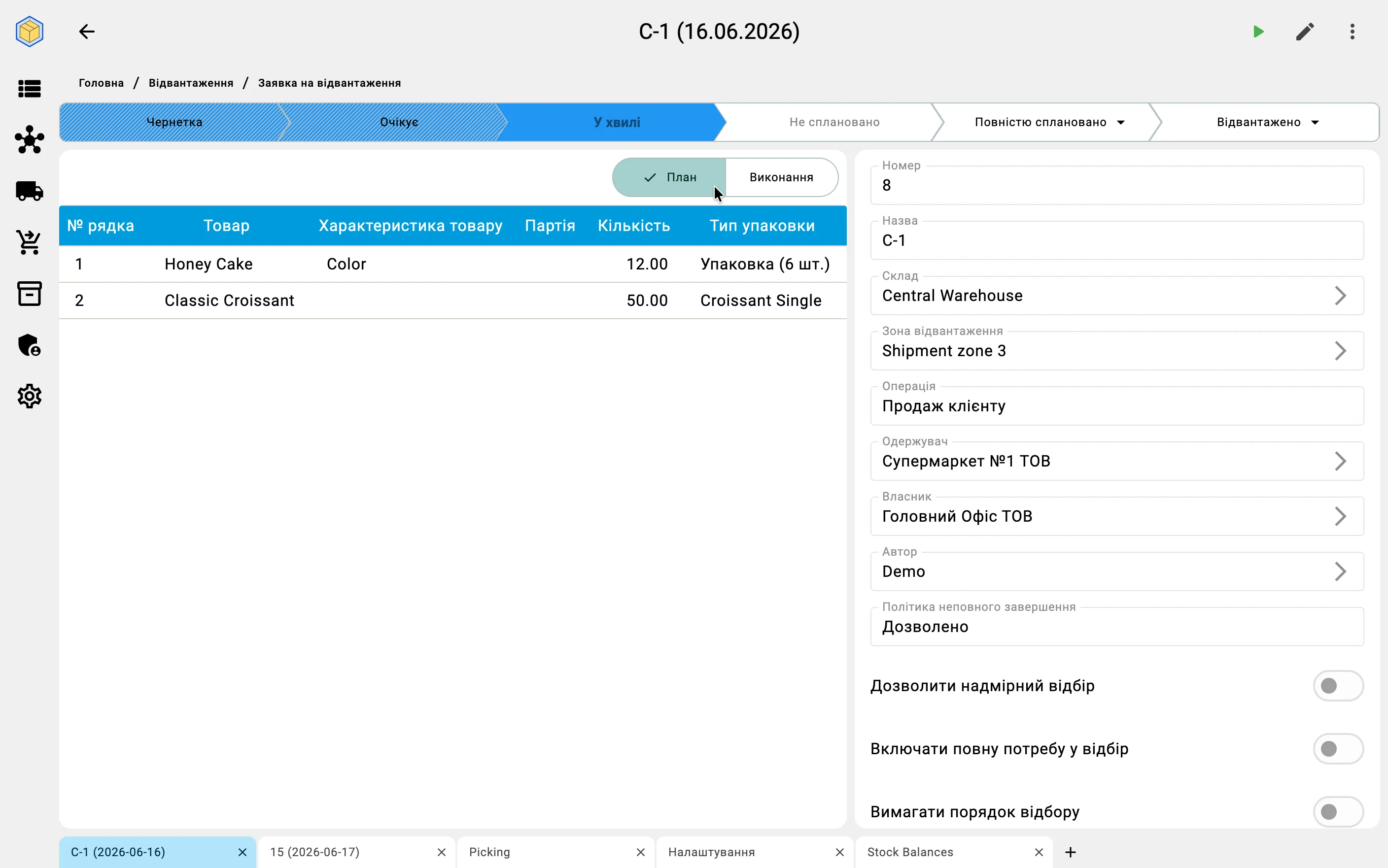Viewport: 1388px width, 868px height.
Task: Open the settings gear sidebar icon
Action: point(29,396)
